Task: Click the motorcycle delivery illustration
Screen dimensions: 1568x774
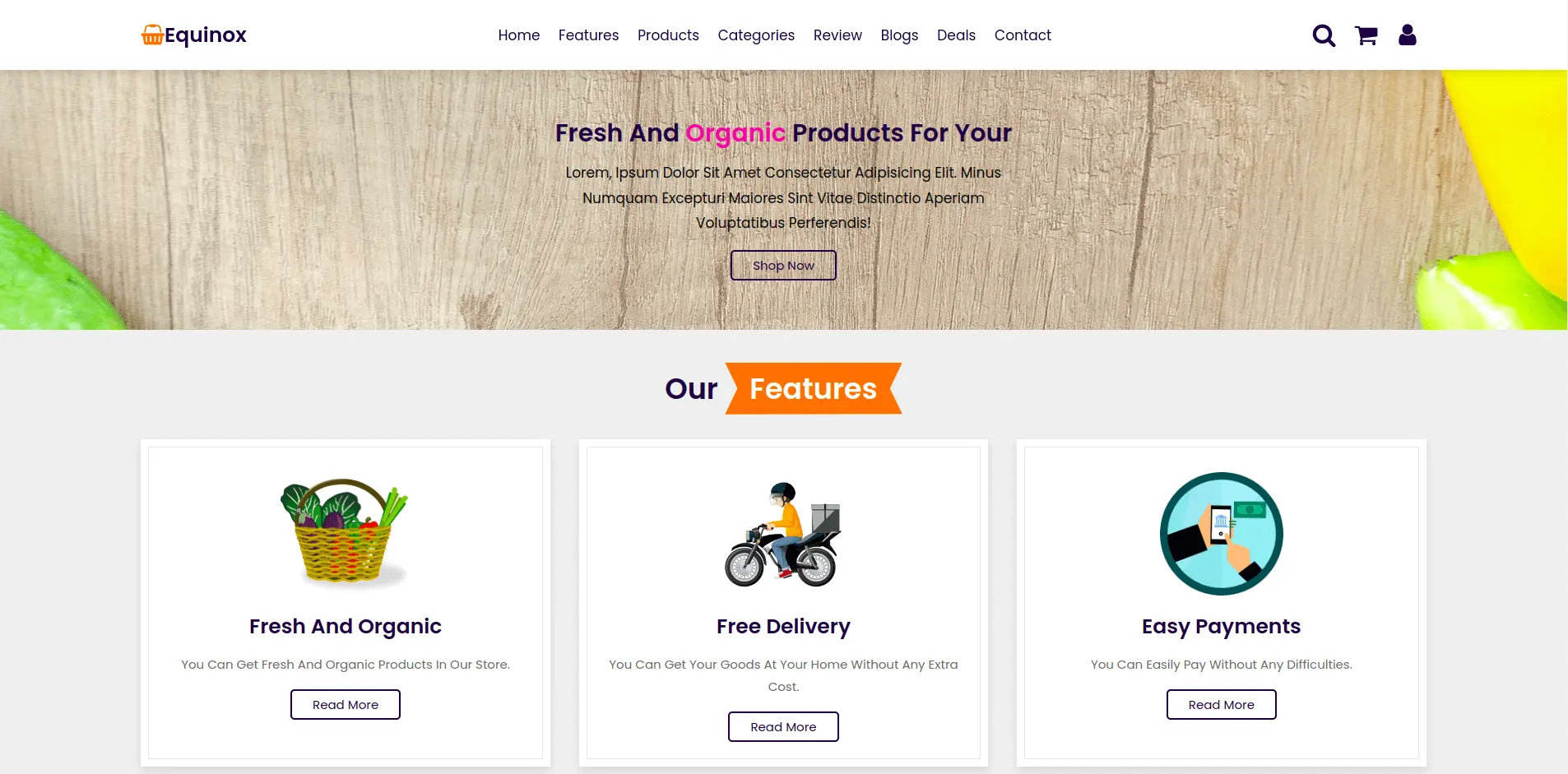Action: 783,535
